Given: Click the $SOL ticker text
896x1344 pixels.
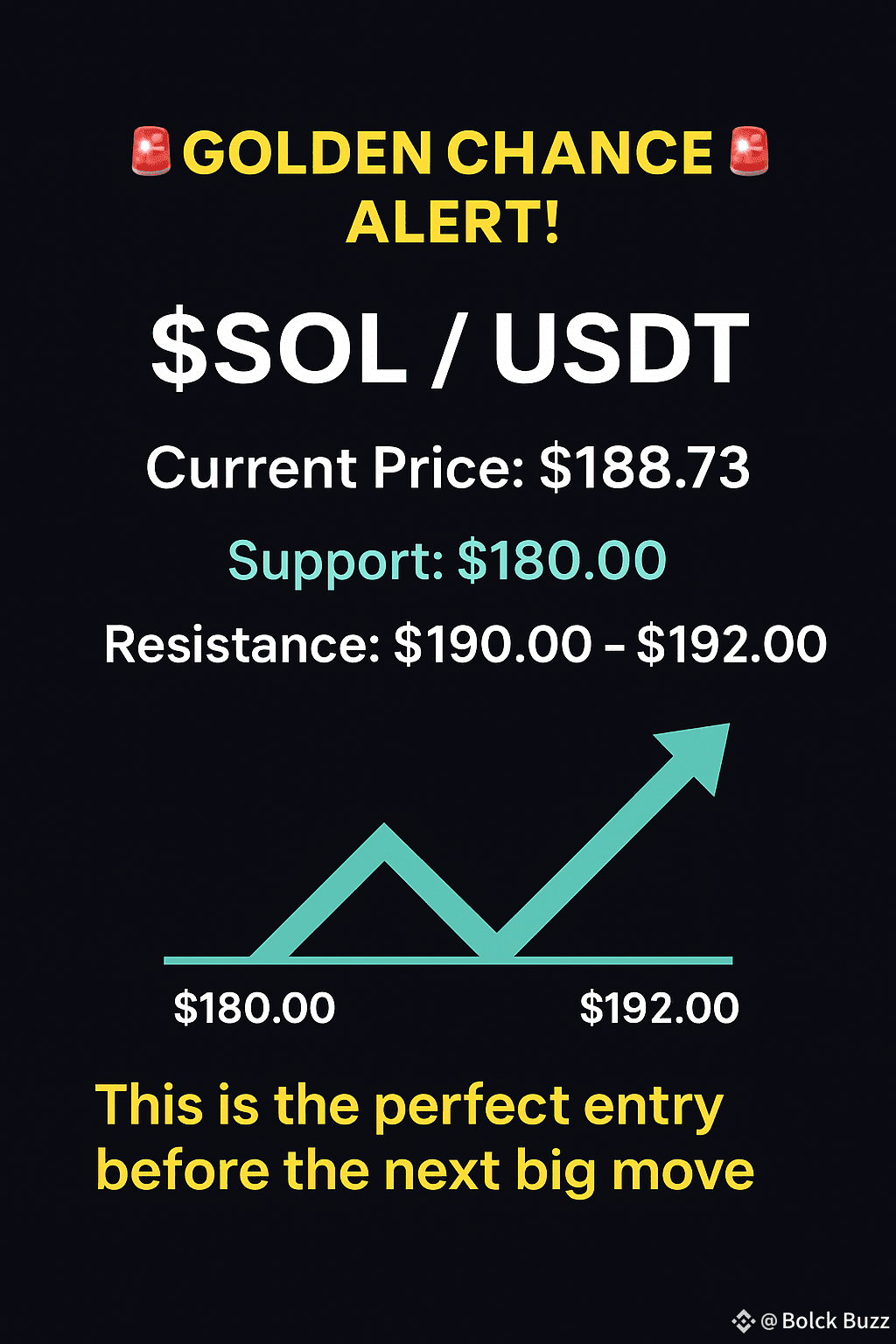Looking at the screenshot, I should [279, 349].
